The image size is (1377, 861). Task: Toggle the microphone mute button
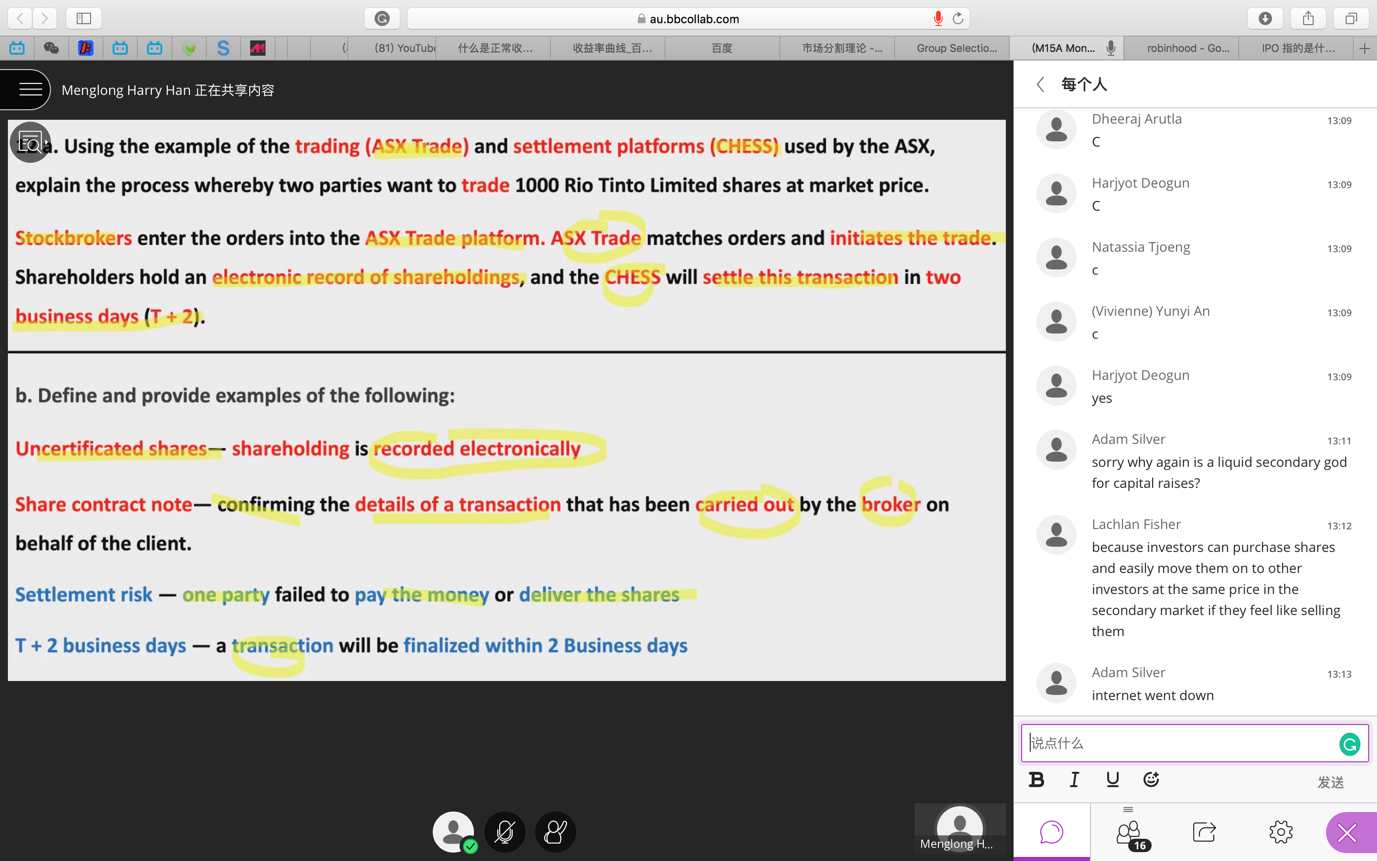pos(505,832)
